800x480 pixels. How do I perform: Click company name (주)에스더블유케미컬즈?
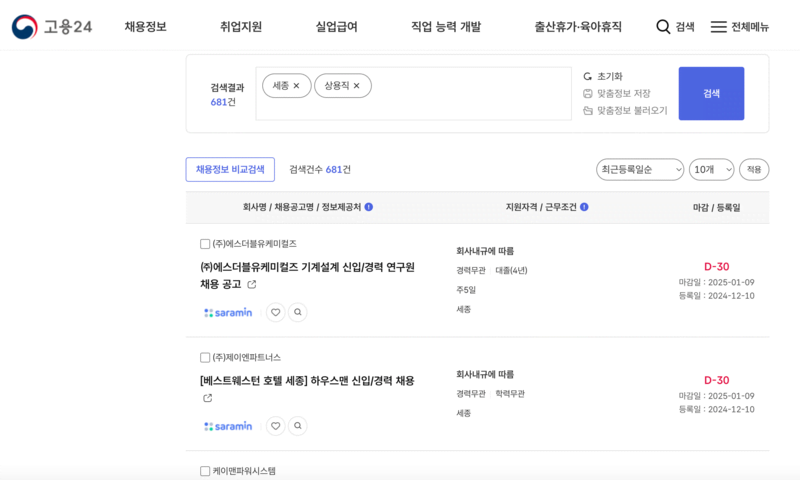pos(255,244)
